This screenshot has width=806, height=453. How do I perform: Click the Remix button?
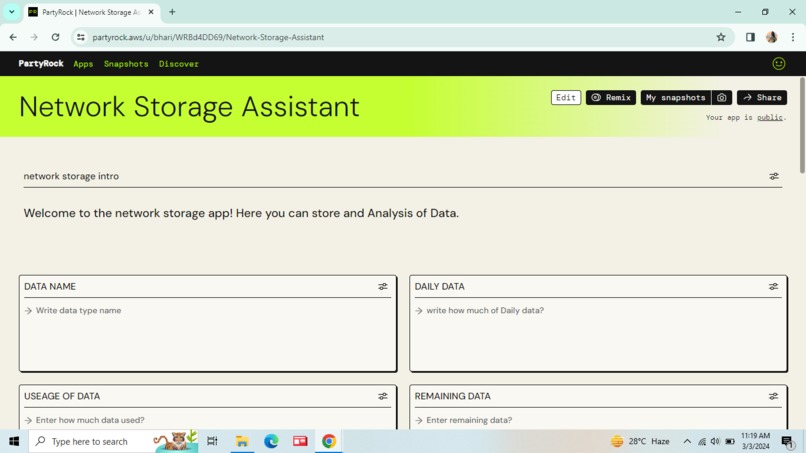[611, 98]
